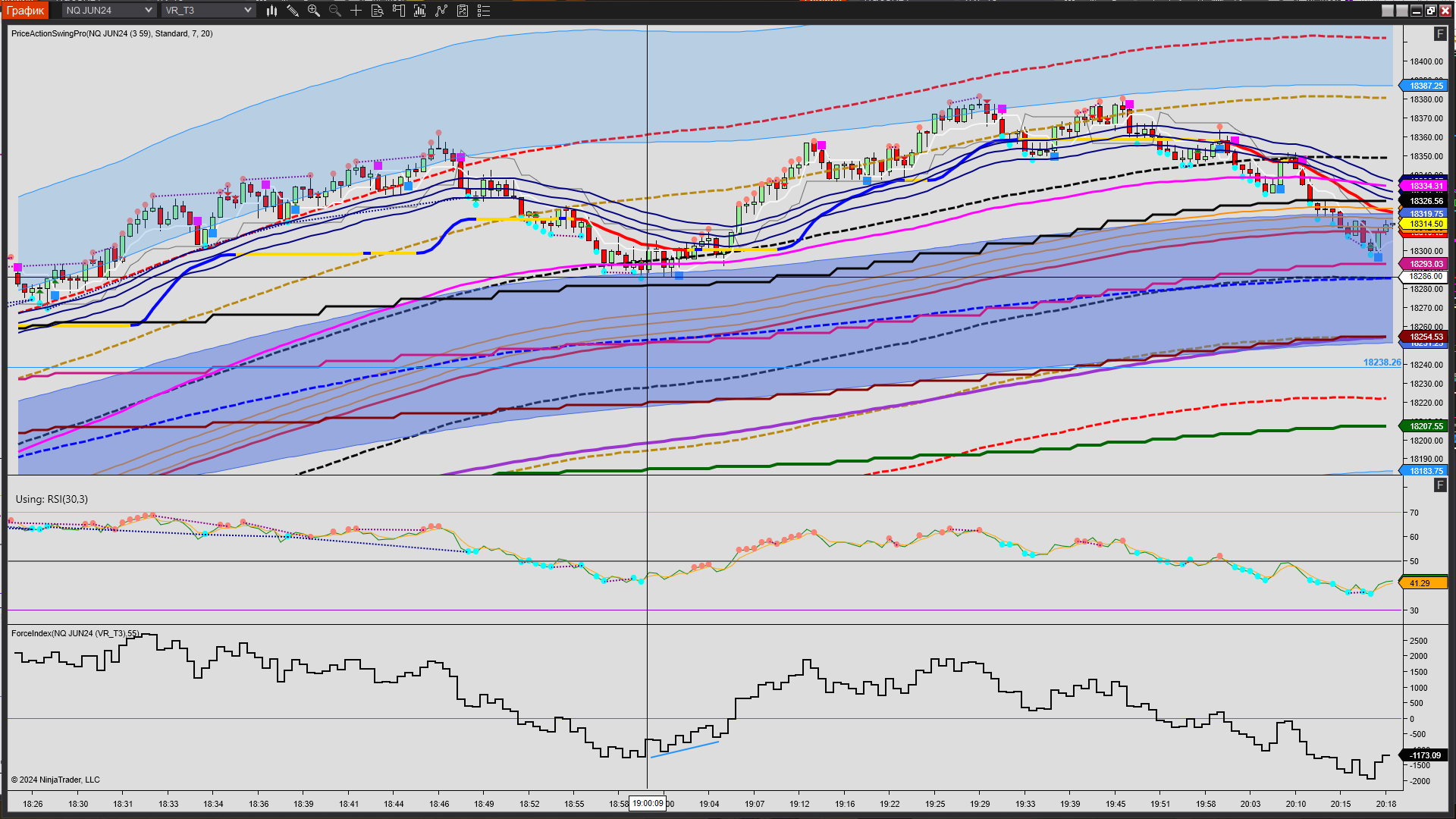This screenshot has width=1456, height=819.
Task: Open the NQ JUN24 instrument dropdown
Action: [108, 11]
